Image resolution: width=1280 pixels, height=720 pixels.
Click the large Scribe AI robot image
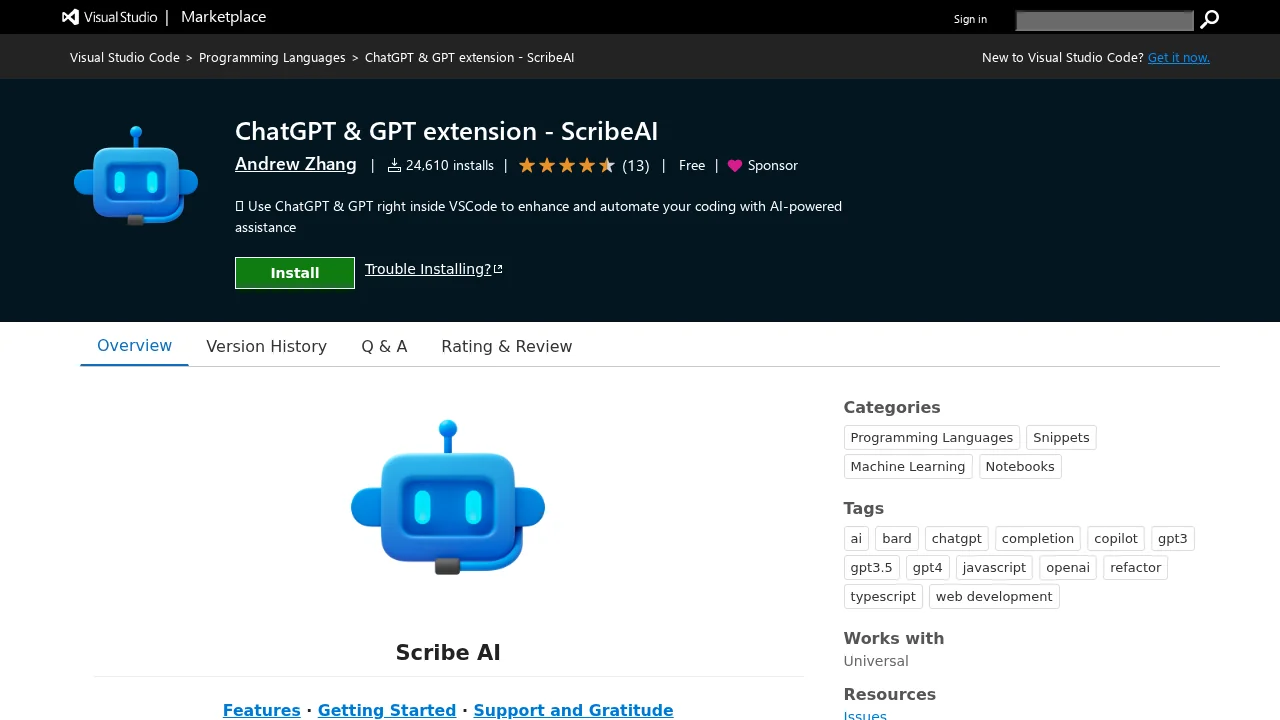[x=448, y=498]
